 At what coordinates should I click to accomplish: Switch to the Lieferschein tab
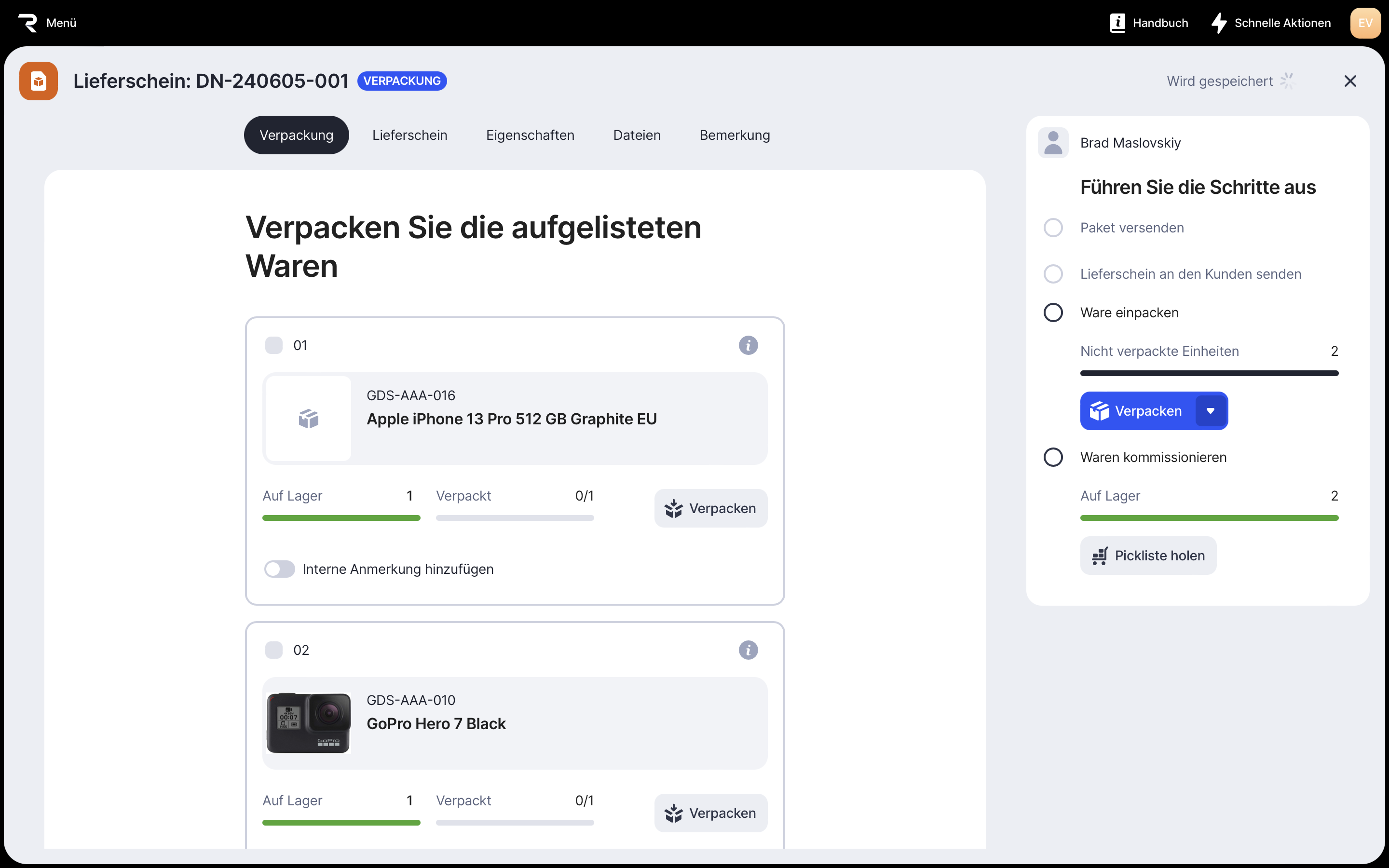[409, 135]
